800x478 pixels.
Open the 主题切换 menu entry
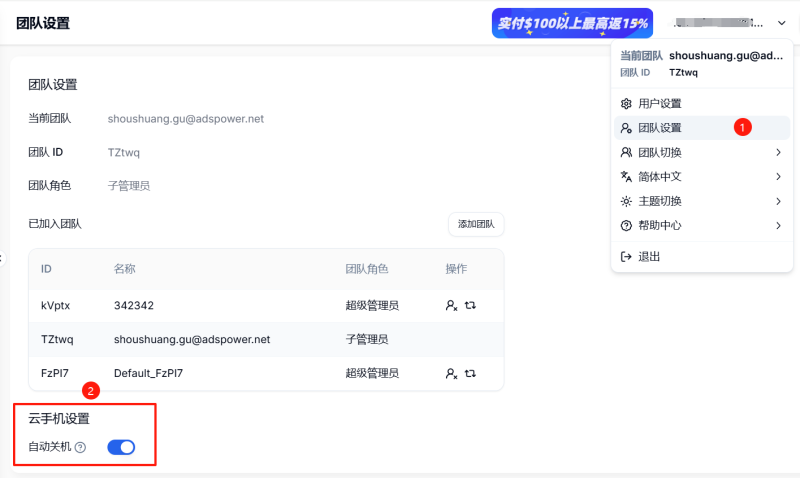point(702,201)
